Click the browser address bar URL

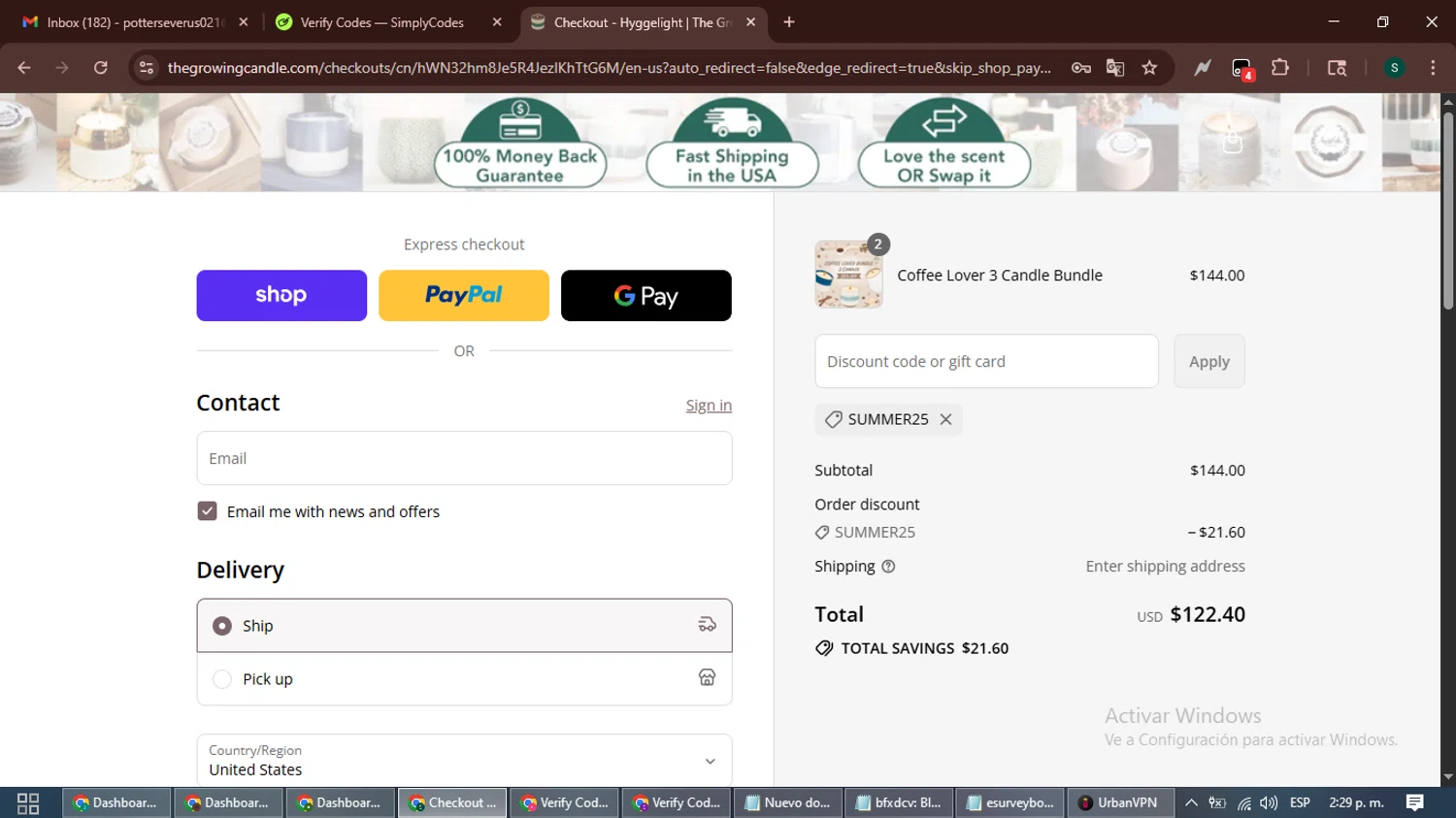point(609,68)
